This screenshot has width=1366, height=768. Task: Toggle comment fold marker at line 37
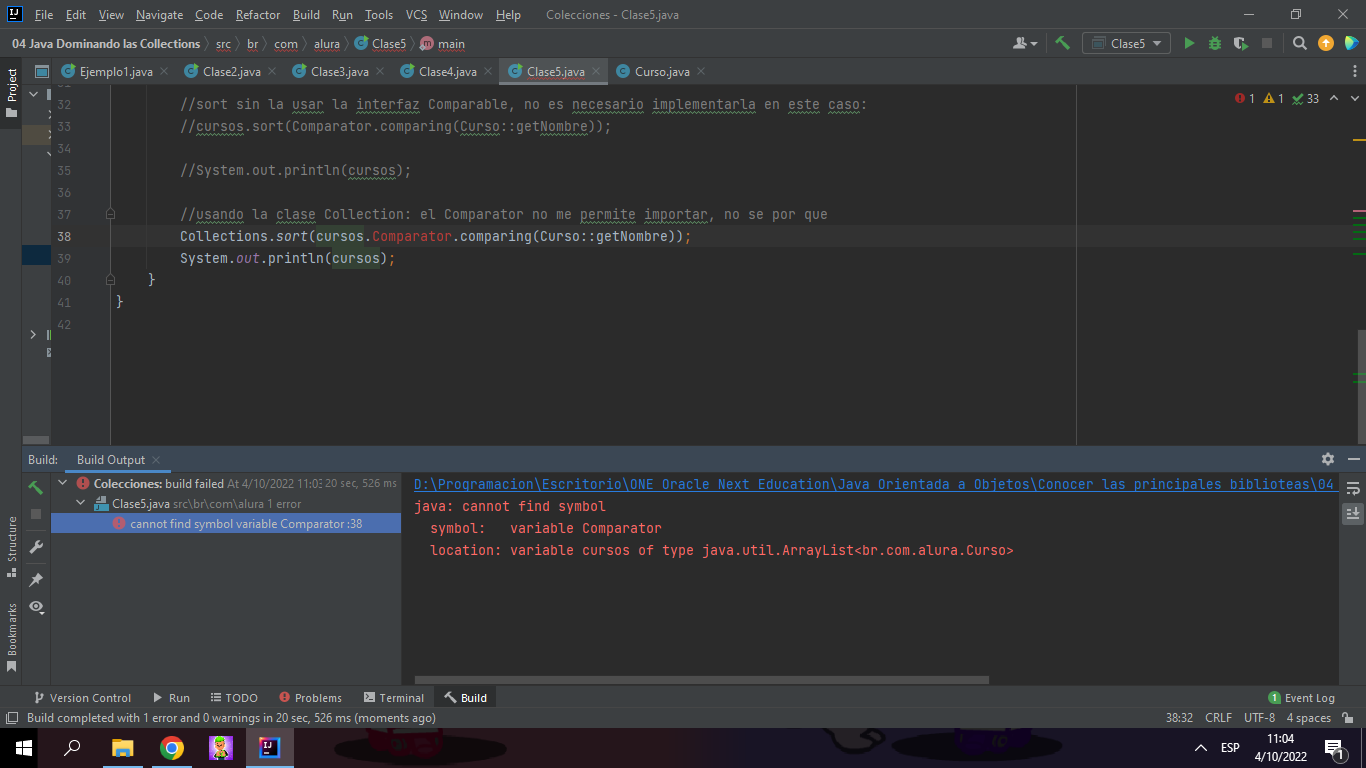(110, 214)
